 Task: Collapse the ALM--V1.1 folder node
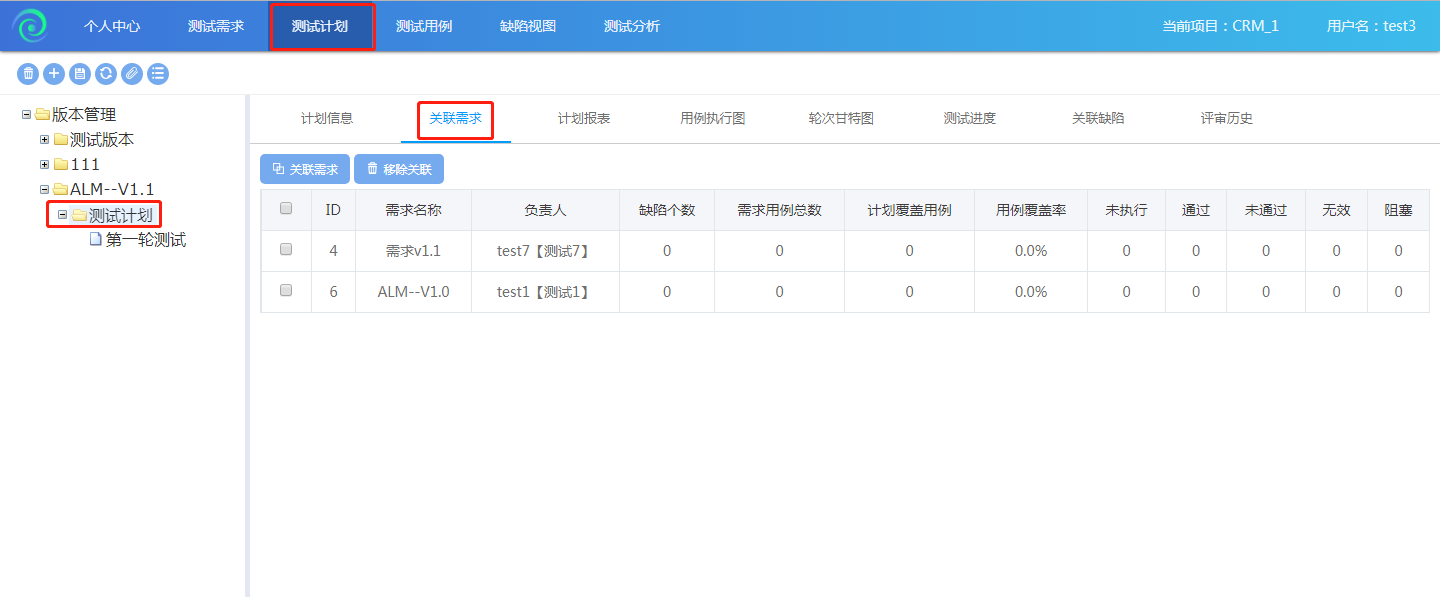44,189
